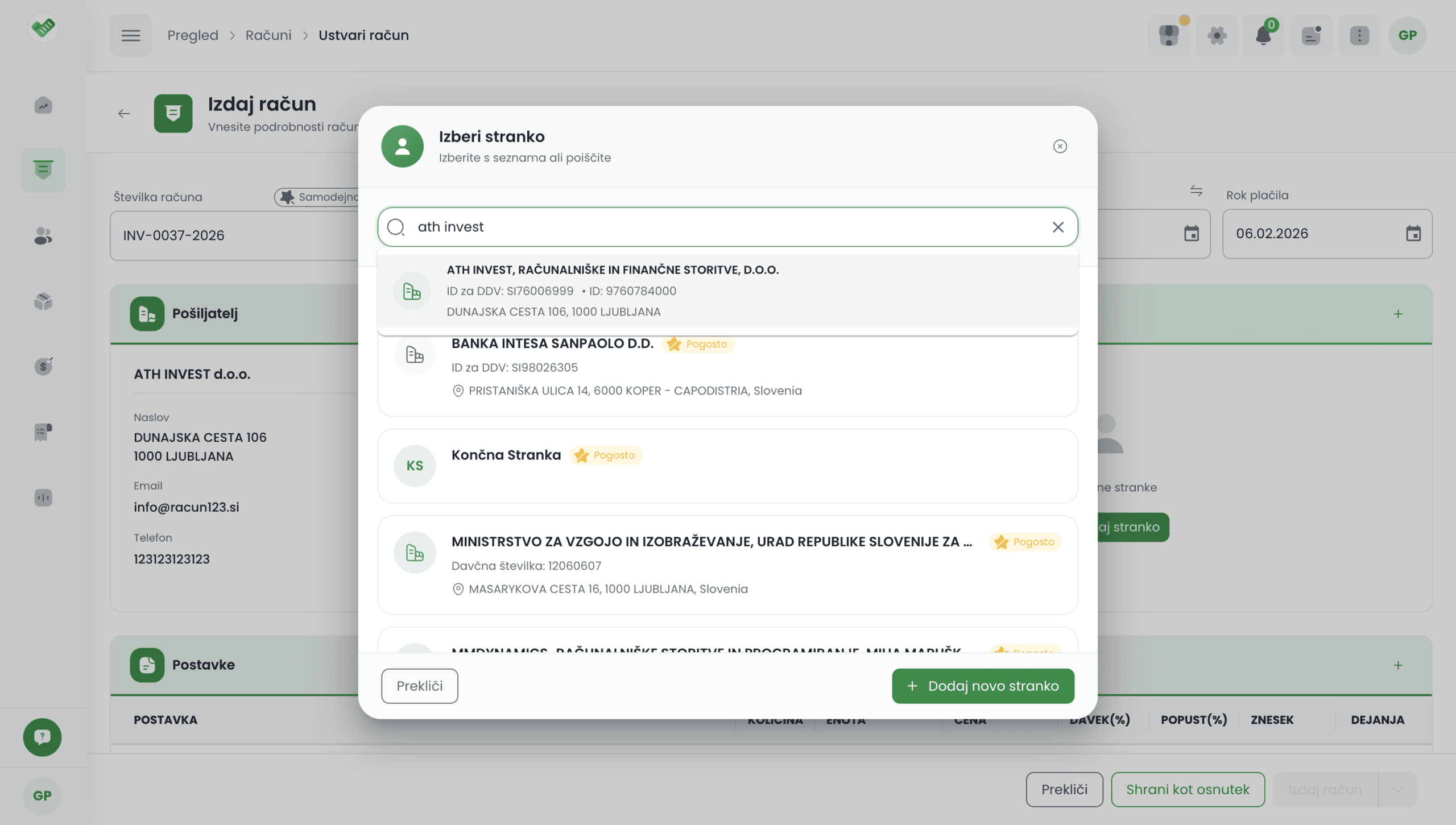Screen dimensions: 1456x825
Task: Go to Pregled breadcrumb
Action: point(192,35)
